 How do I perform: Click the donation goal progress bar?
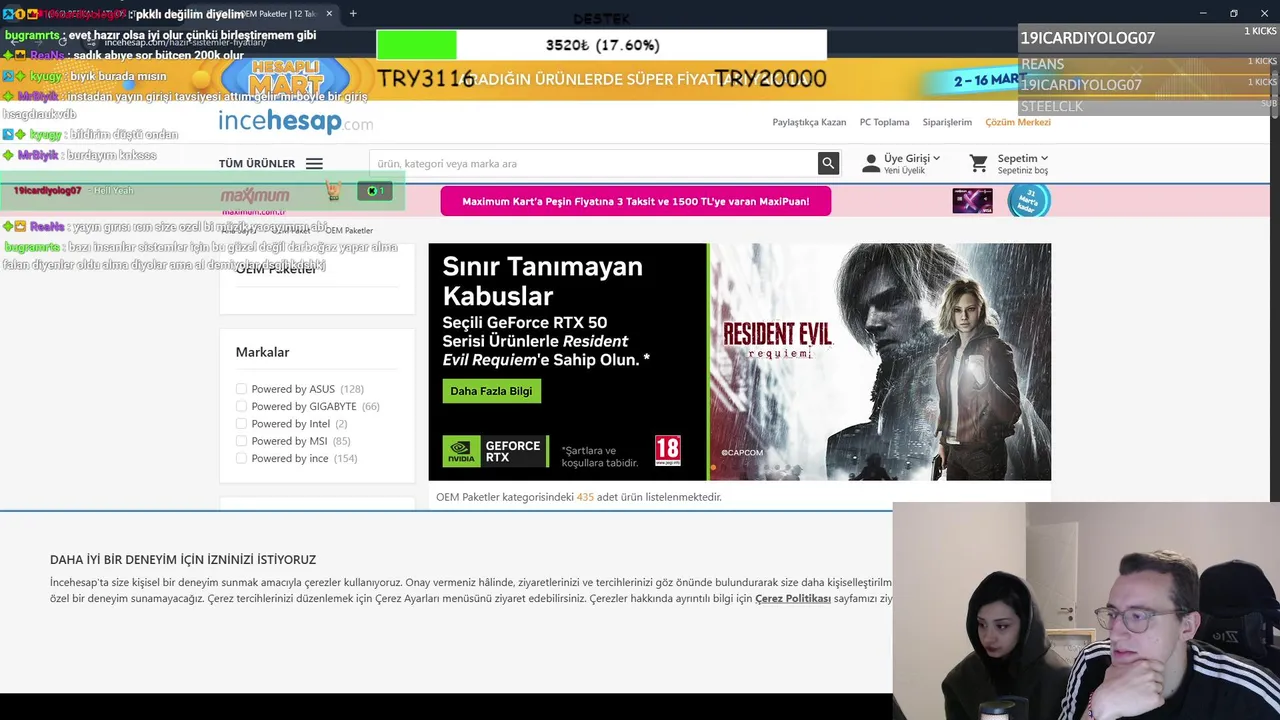tap(601, 45)
